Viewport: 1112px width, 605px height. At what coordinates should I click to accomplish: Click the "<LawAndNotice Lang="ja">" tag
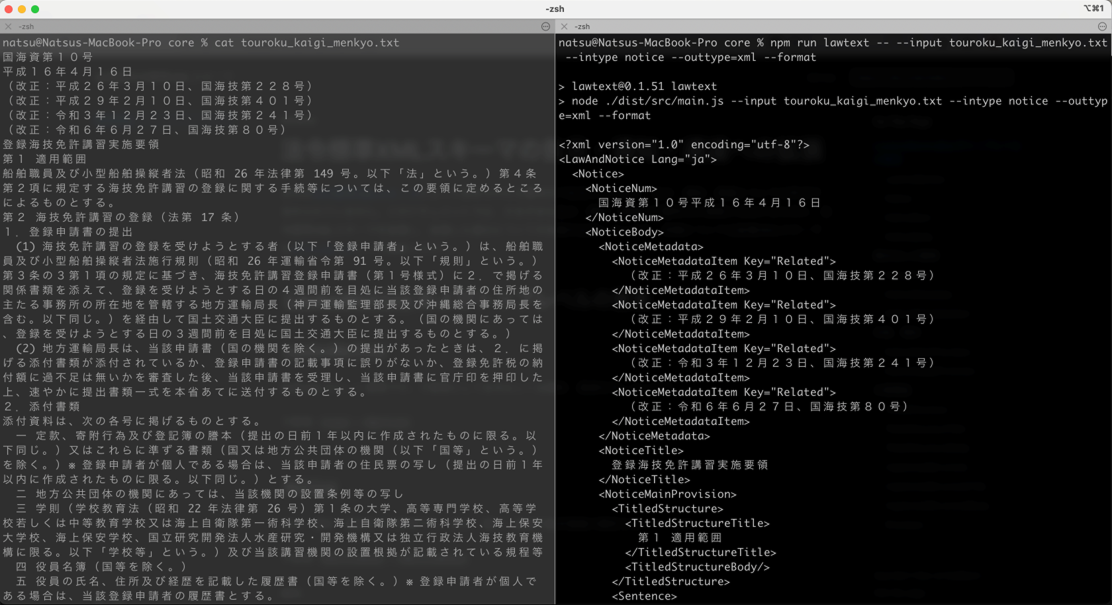[638, 159]
